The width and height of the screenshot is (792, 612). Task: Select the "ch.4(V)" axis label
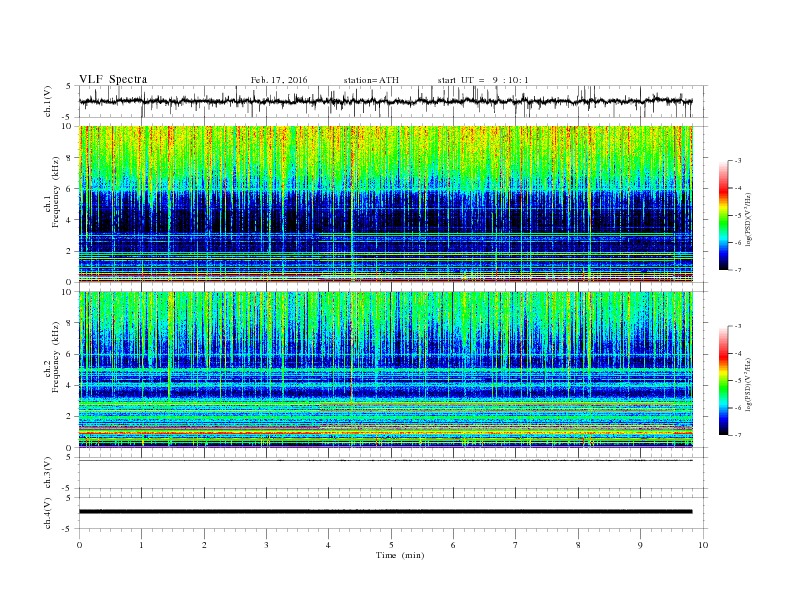(x=48, y=513)
